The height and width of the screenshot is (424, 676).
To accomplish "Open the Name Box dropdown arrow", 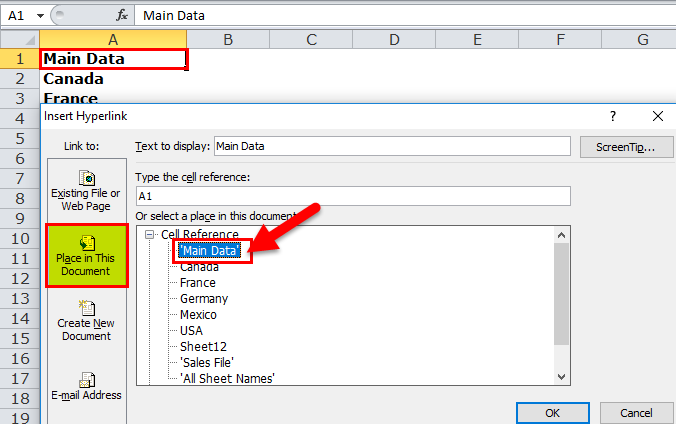I will [39, 16].
